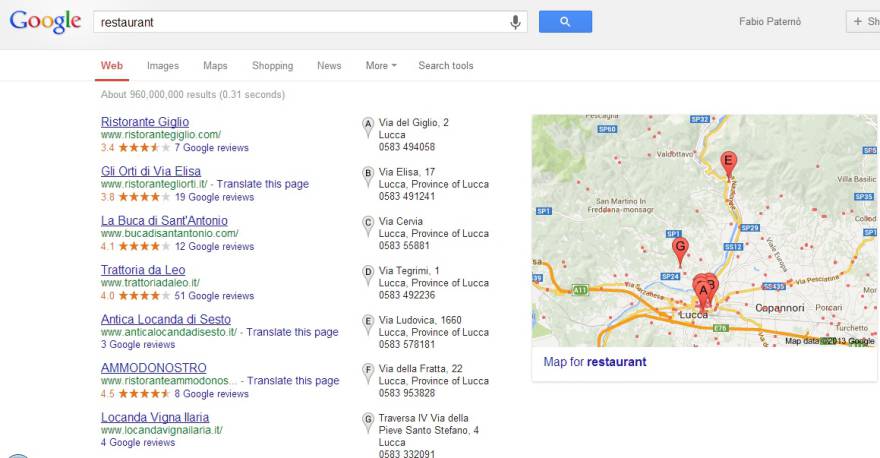Translate the AMMODONOSTRO page

pyautogui.click(x=293, y=381)
